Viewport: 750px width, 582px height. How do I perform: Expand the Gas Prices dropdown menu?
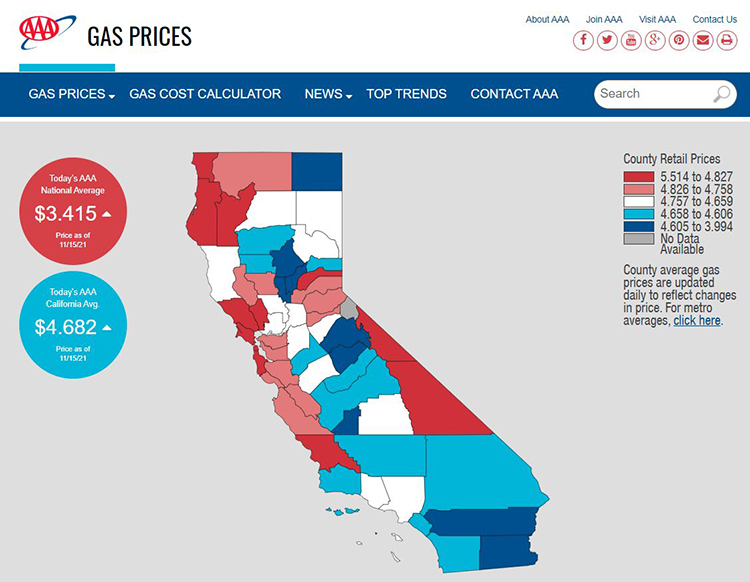point(72,94)
